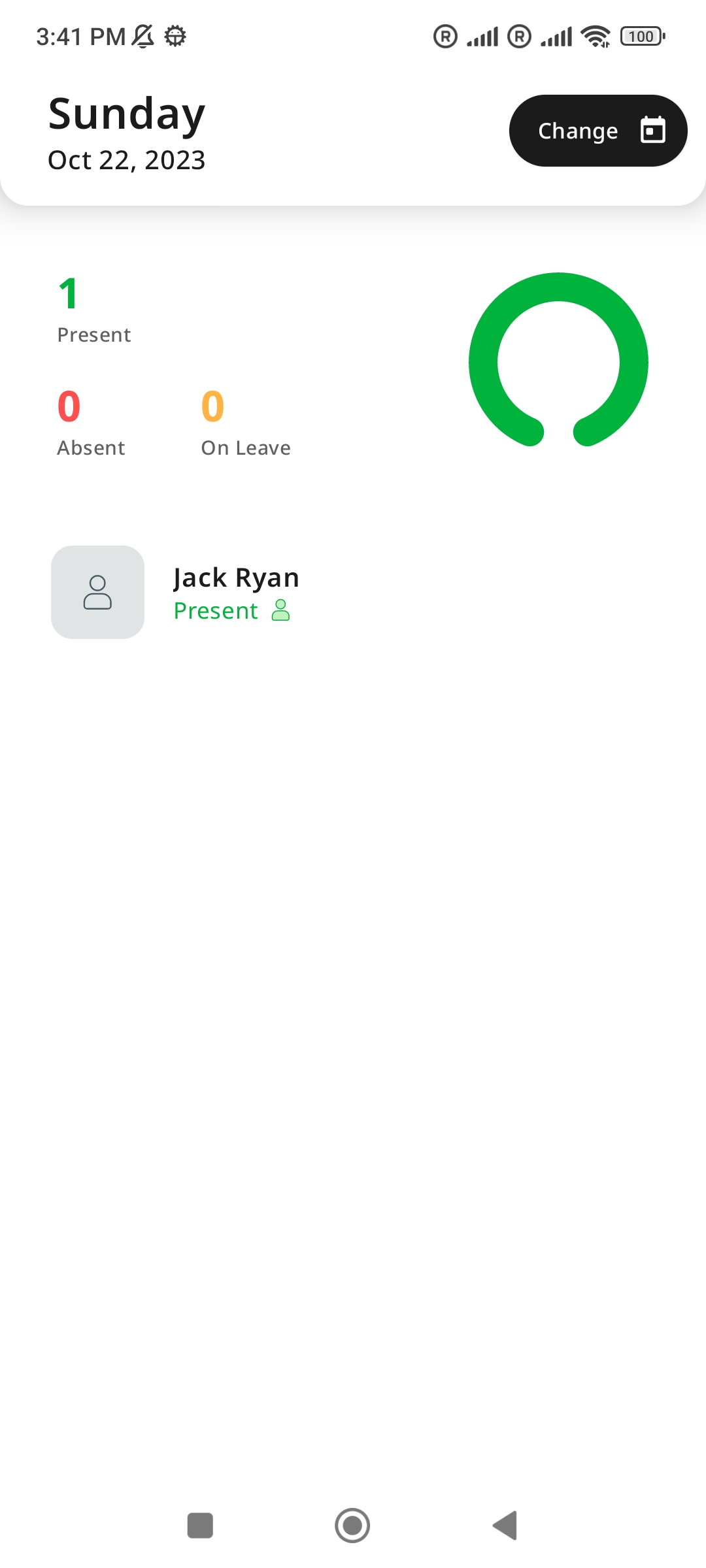The height and width of the screenshot is (1568, 706).
Task: Tap the Change date button
Action: click(x=598, y=131)
